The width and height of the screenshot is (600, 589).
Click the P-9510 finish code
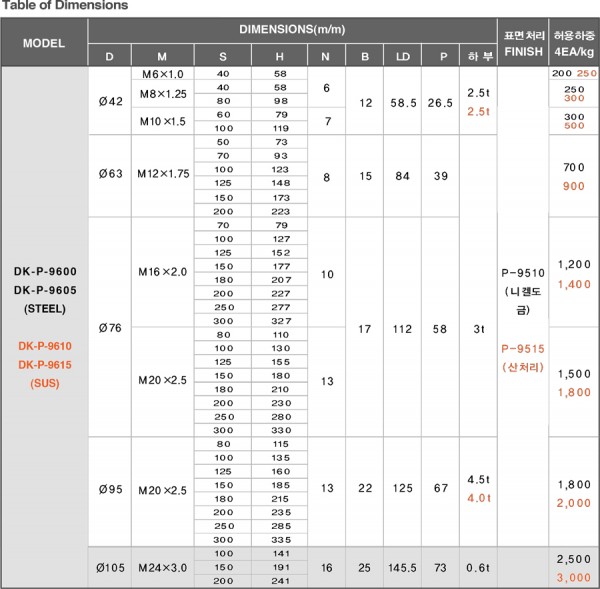tap(525, 271)
